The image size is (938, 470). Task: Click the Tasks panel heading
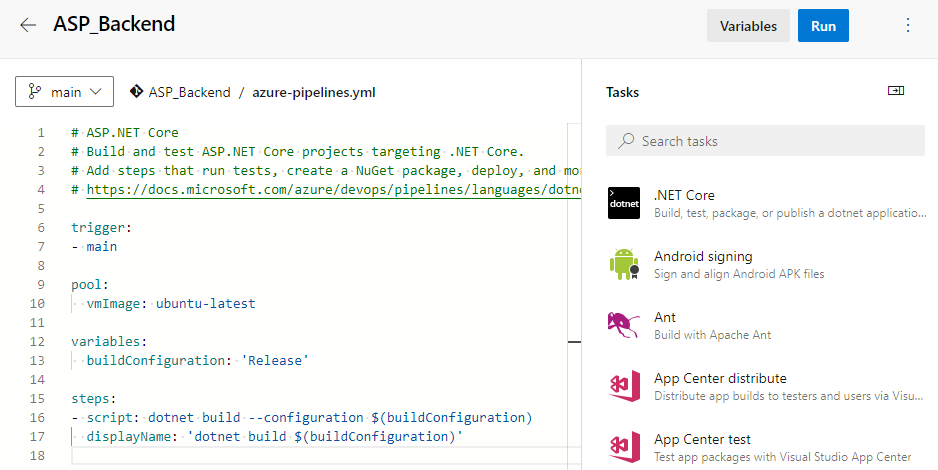coord(622,92)
